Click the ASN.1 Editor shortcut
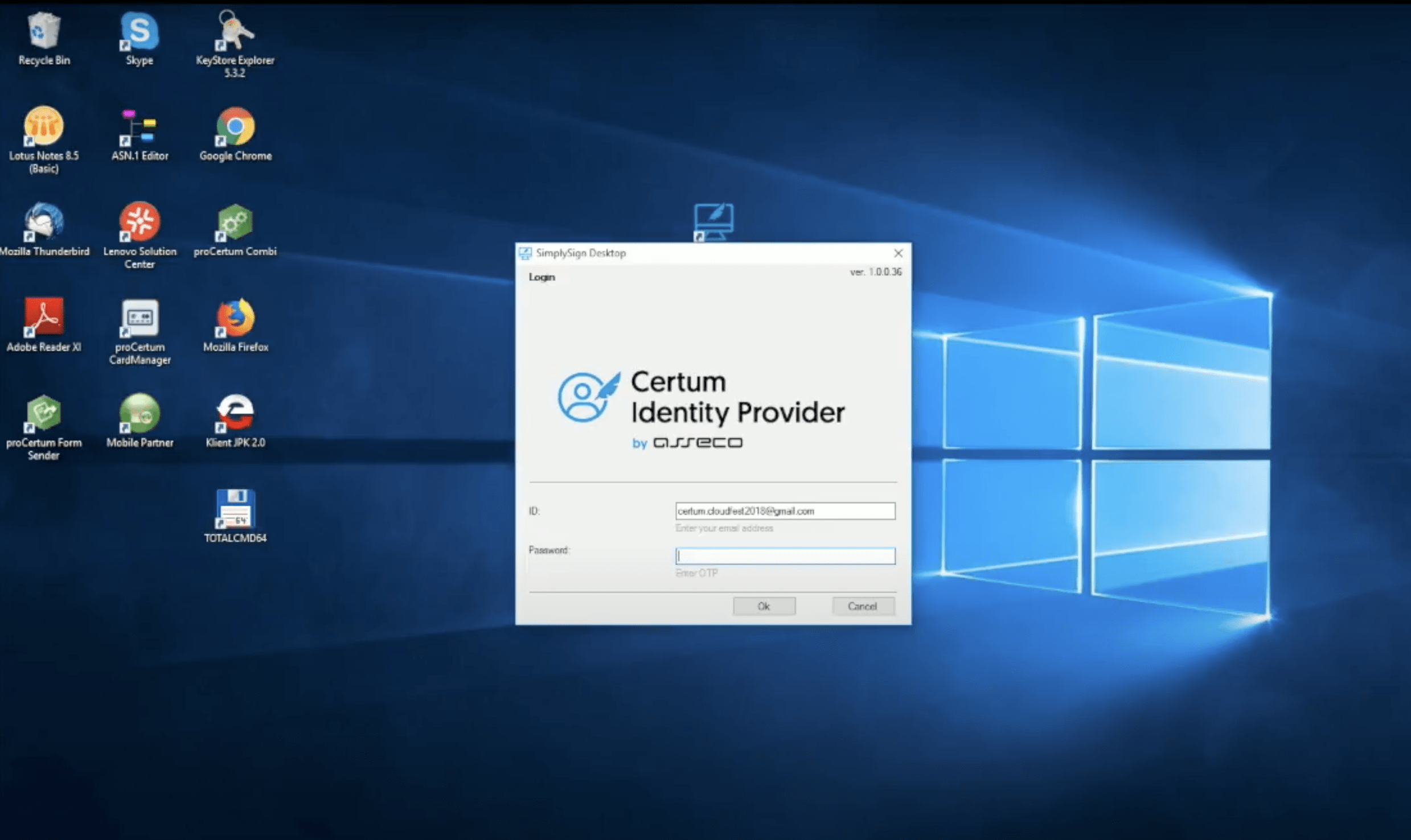 pyautogui.click(x=140, y=135)
